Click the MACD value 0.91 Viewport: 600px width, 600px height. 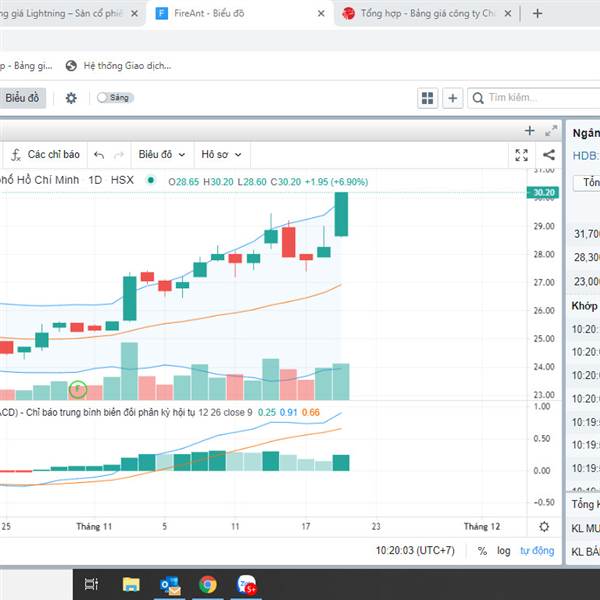point(289,412)
